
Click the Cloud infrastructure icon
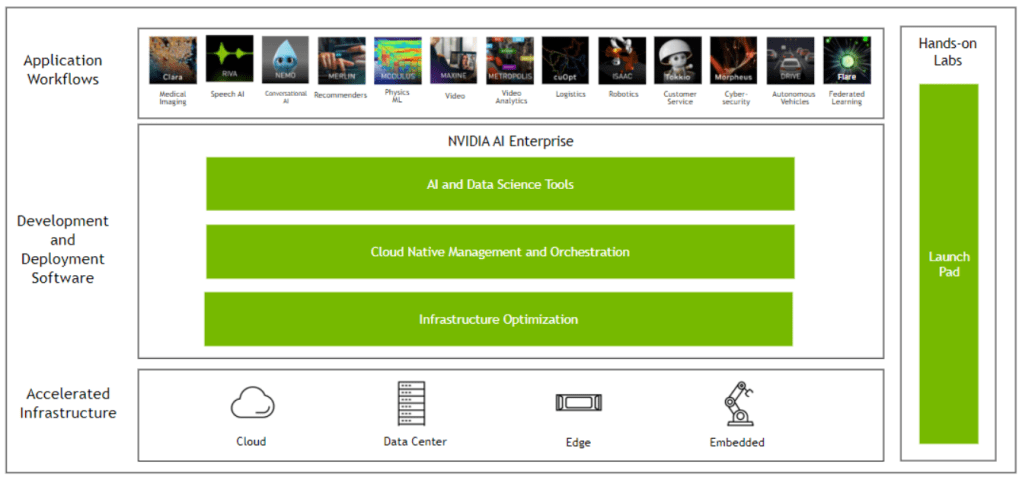[x=251, y=404]
